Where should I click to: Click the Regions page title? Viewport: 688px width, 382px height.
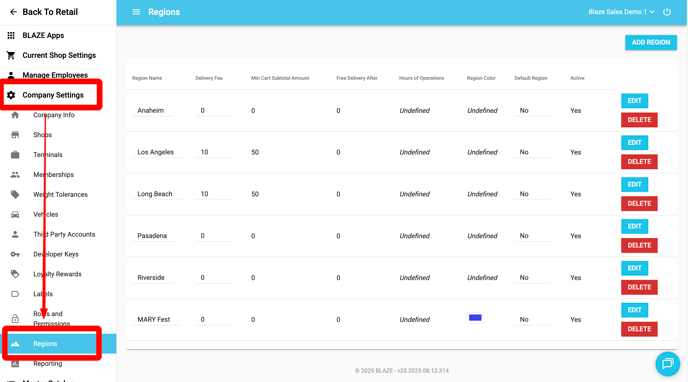[x=164, y=12]
